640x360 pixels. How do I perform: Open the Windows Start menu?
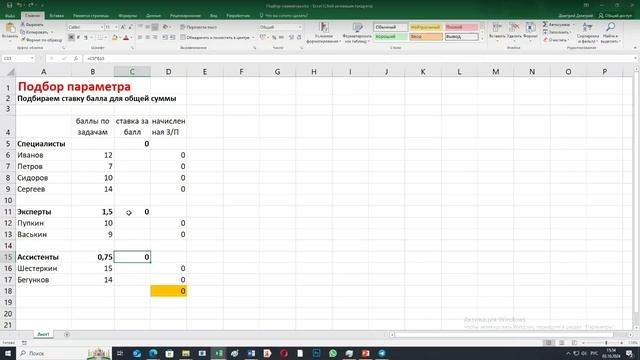coord(7,353)
